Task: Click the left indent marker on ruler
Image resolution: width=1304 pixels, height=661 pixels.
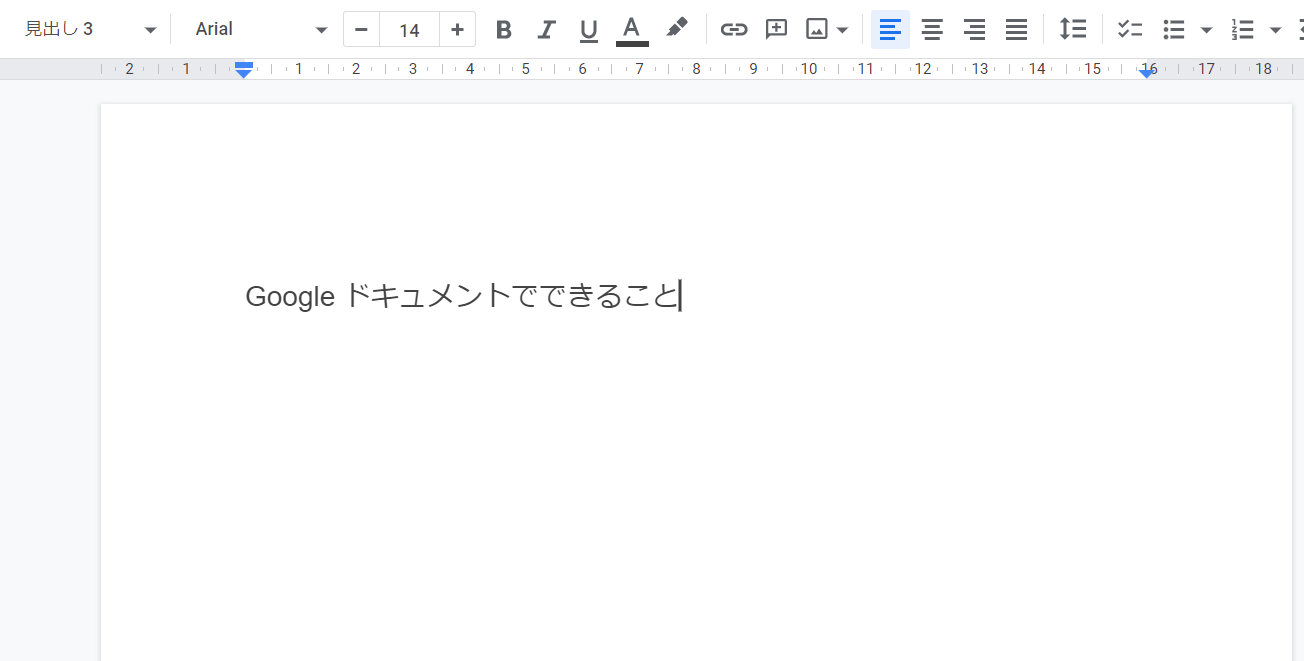Action: pyautogui.click(x=243, y=72)
